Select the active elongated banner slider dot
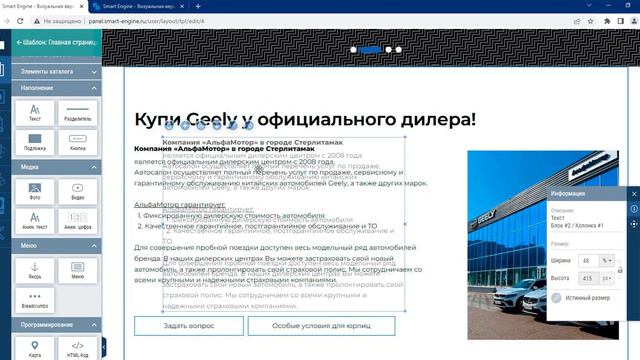The image size is (640, 360). click(x=371, y=49)
